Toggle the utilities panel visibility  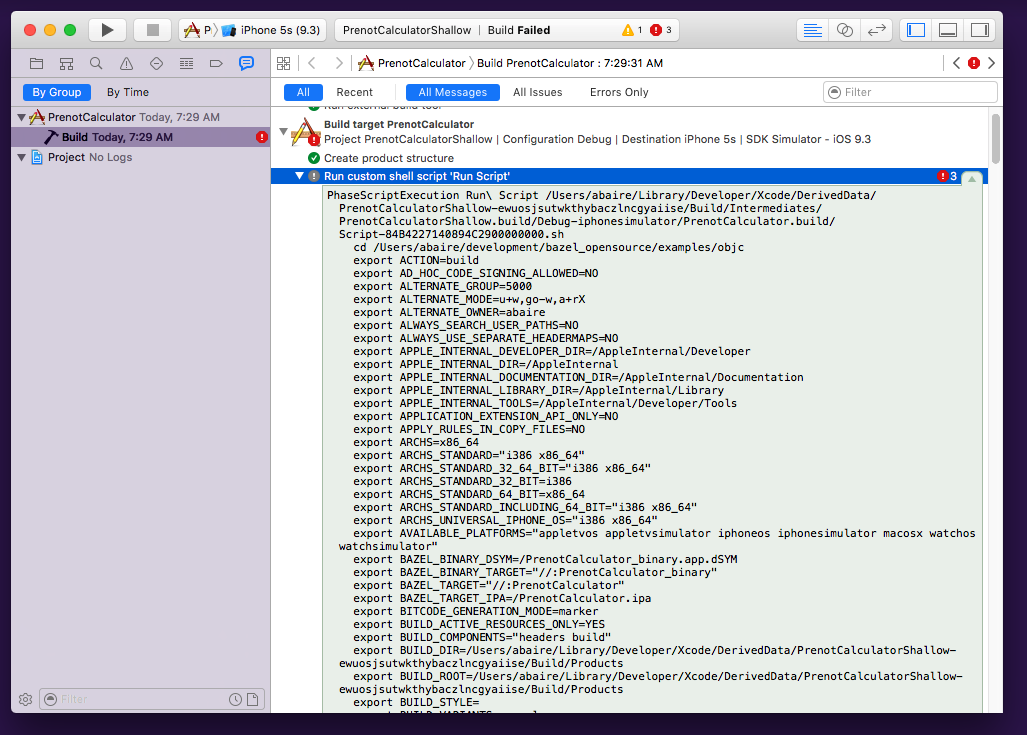[980, 30]
